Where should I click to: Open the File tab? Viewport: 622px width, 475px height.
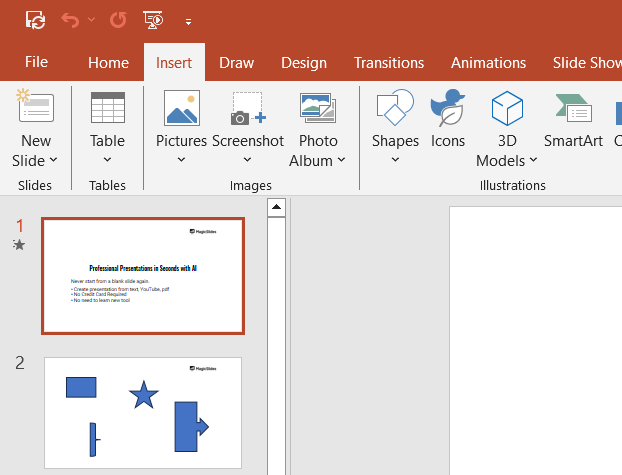[36, 62]
